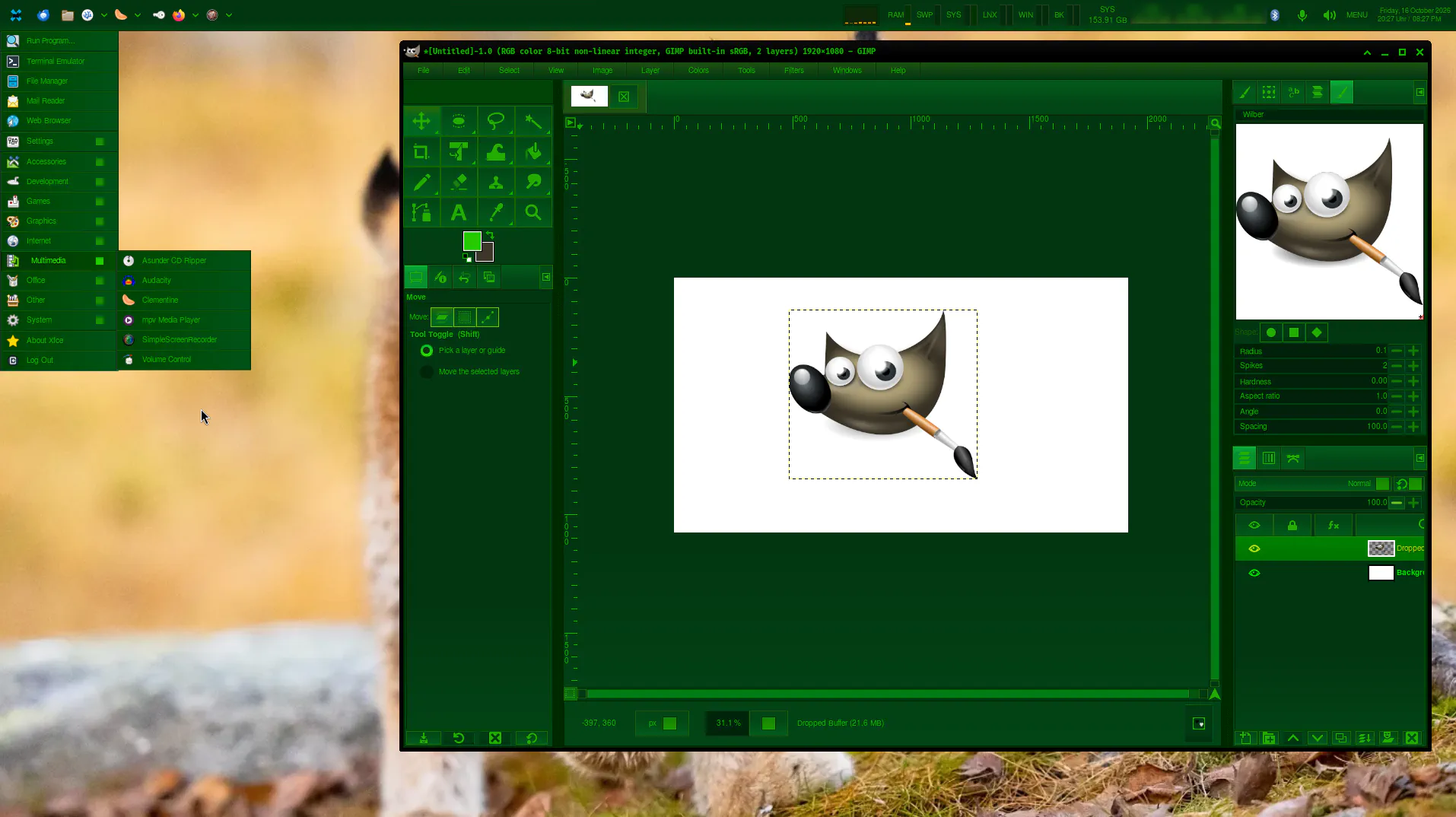Click the foreground green color swatch
1456x817 pixels.
coord(472,241)
